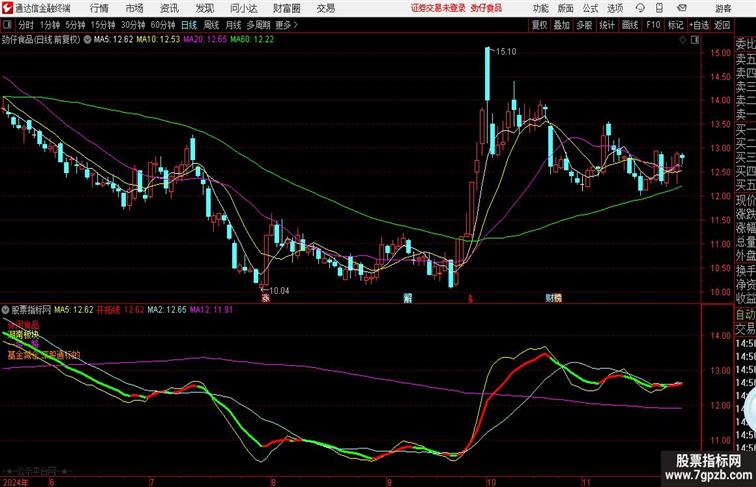
Task: Switch to the 30分钟 period tab
Action: pyautogui.click(x=133, y=25)
